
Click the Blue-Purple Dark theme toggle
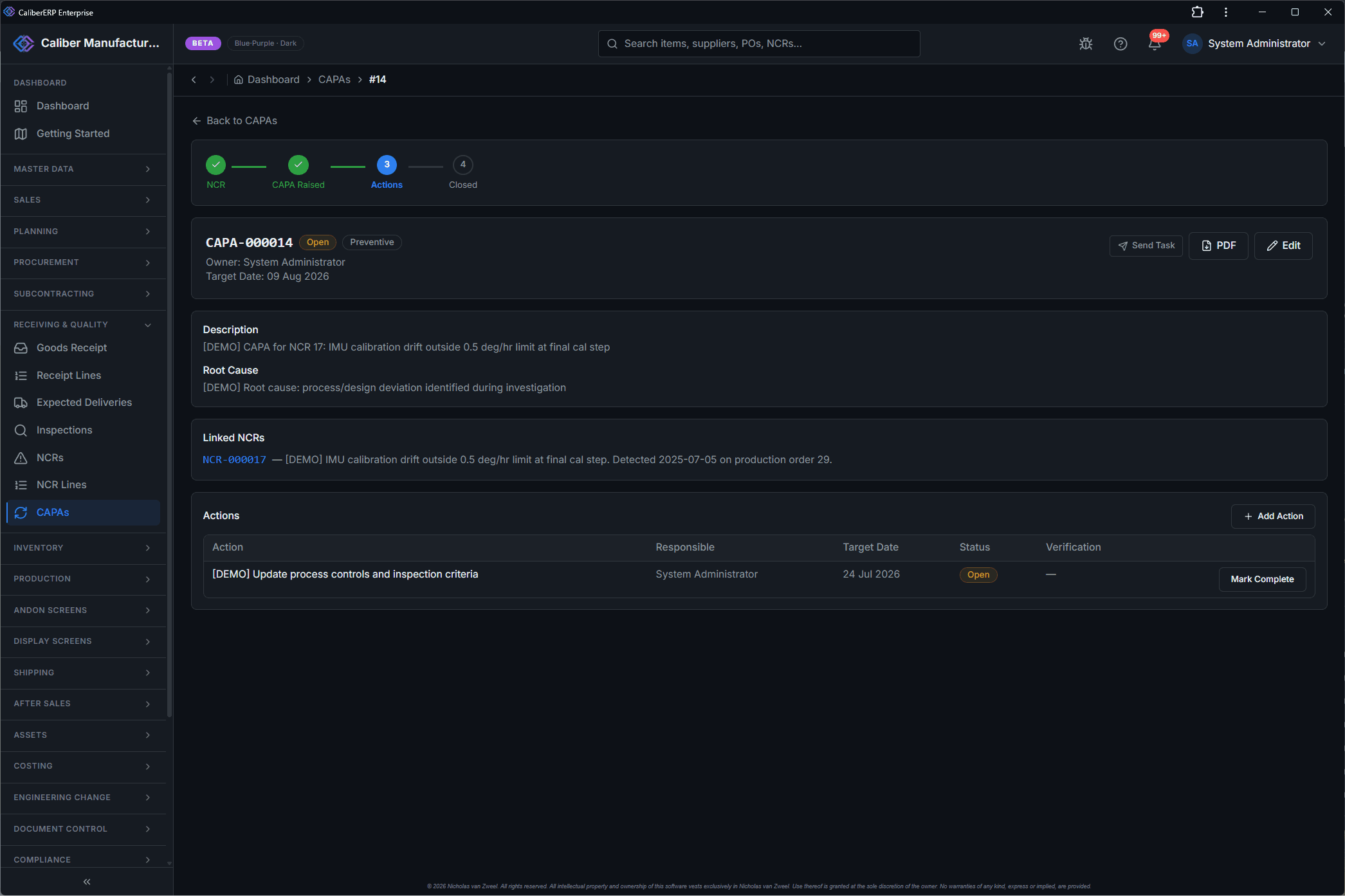(x=266, y=44)
